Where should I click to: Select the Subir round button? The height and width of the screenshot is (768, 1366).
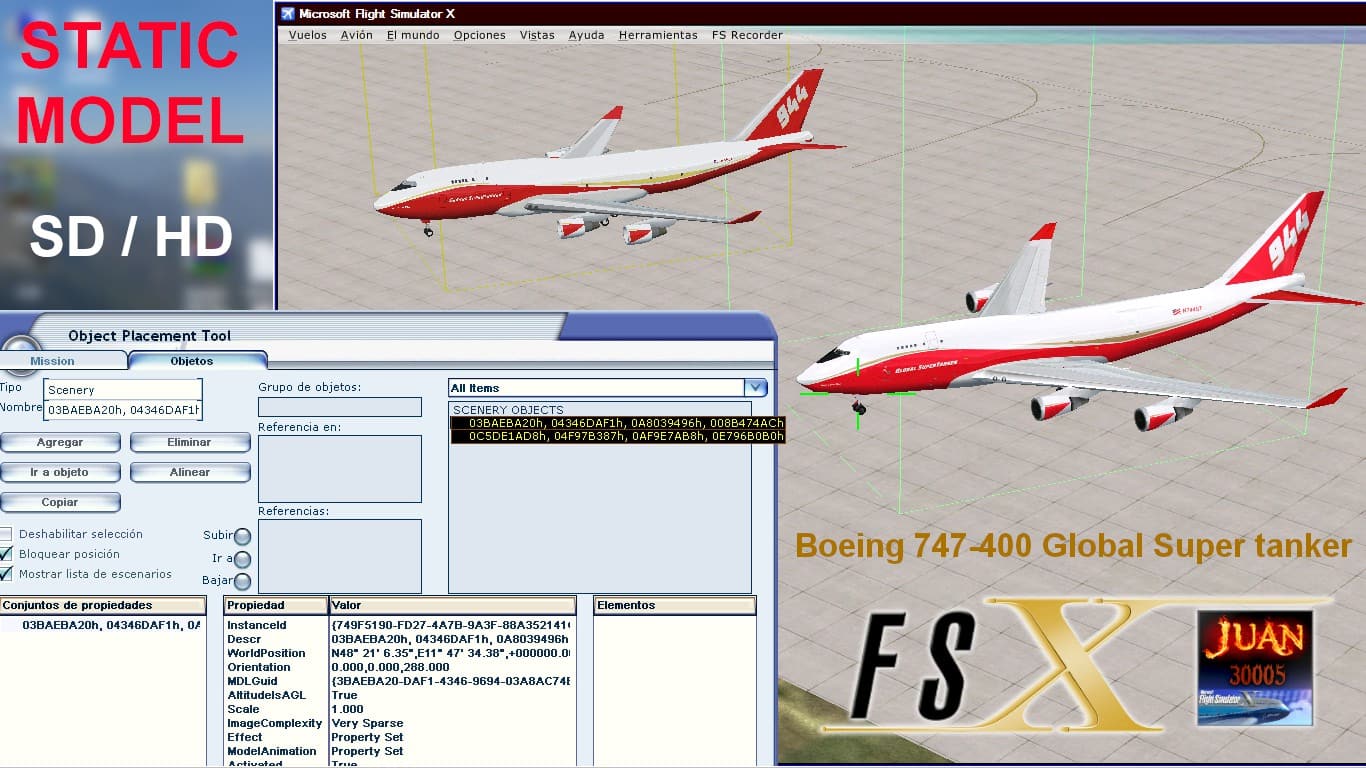(242, 537)
